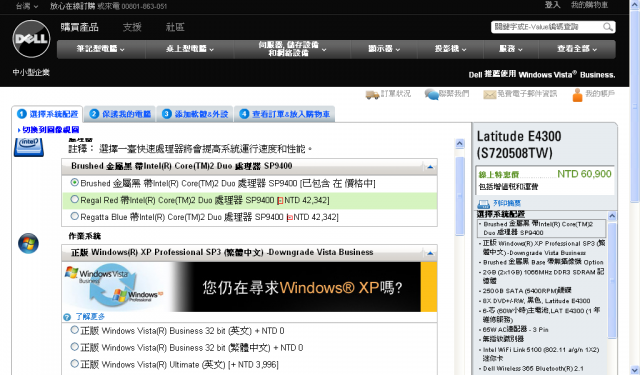Image resolution: width=640 pixels, height=375 pixels.
Task: Click the 我的購物車 link
Action: pyautogui.click(x=589, y=5)
